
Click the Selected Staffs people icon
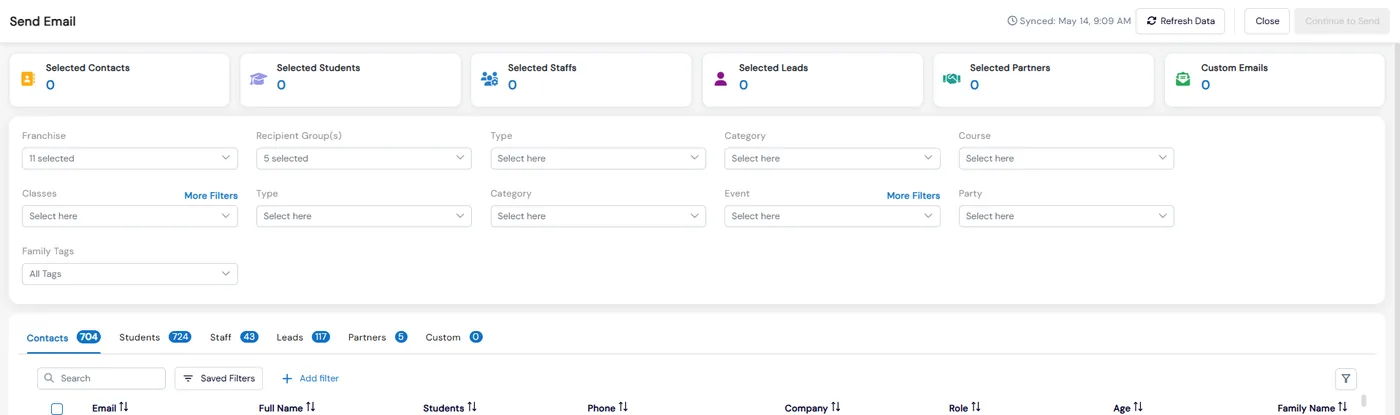490,78
